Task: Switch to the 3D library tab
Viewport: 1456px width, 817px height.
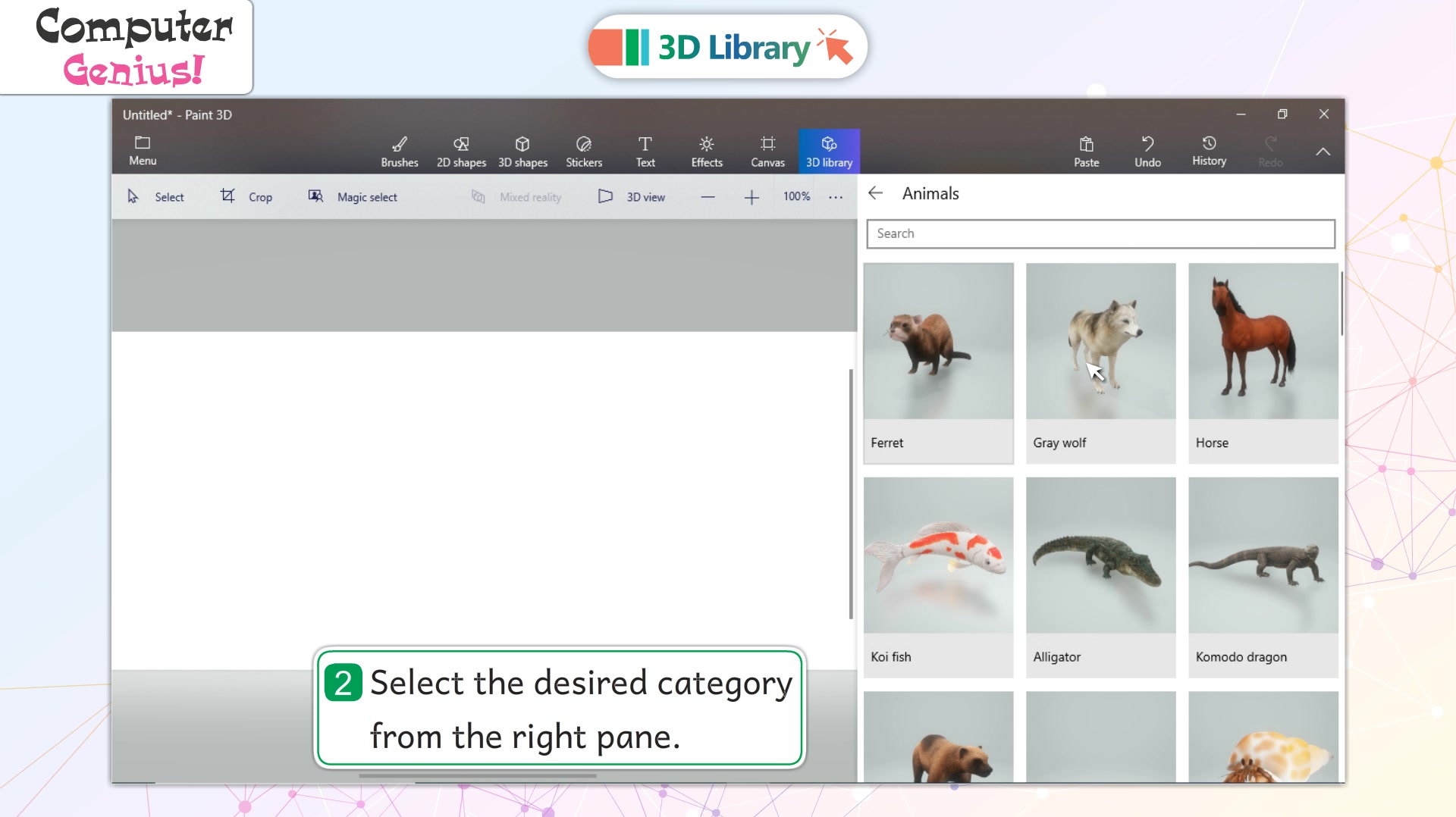Action: [x=829, y=152]
